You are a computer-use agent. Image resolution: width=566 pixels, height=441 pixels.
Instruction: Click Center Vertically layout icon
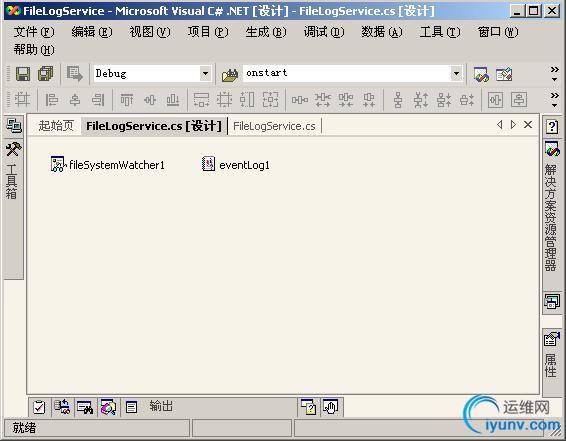519,100
